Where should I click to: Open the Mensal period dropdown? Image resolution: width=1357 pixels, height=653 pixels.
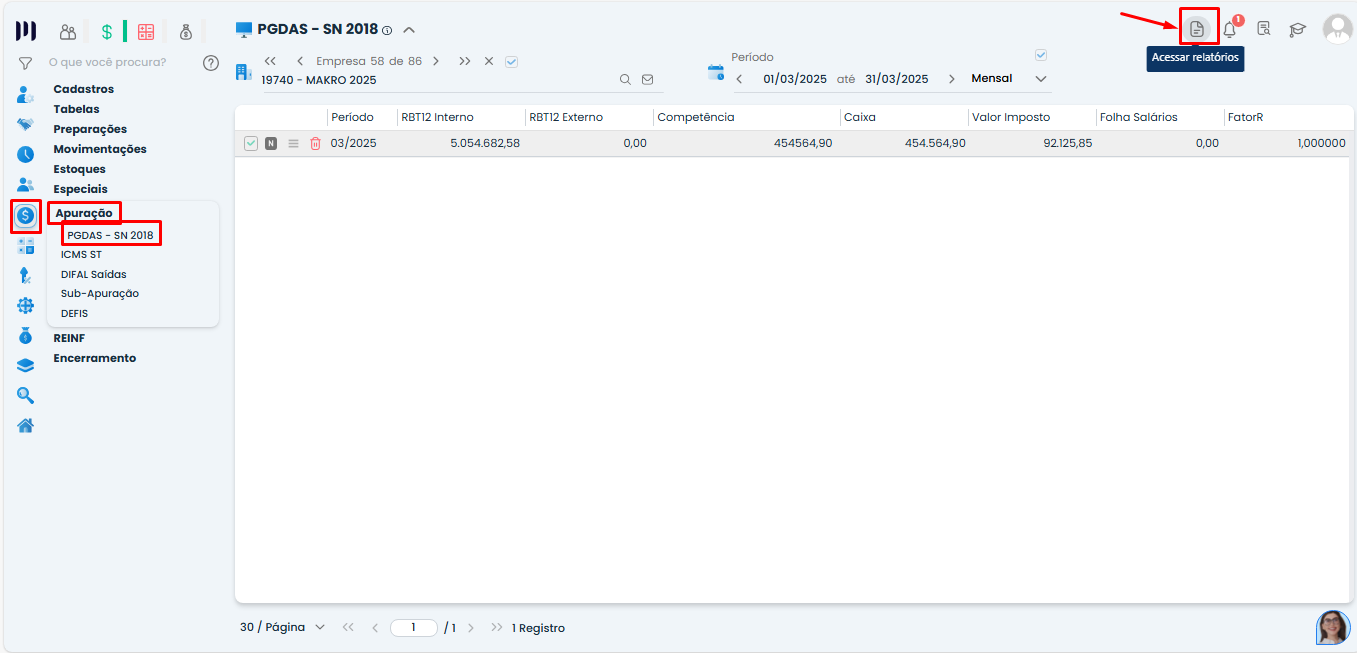[1040, 79]
